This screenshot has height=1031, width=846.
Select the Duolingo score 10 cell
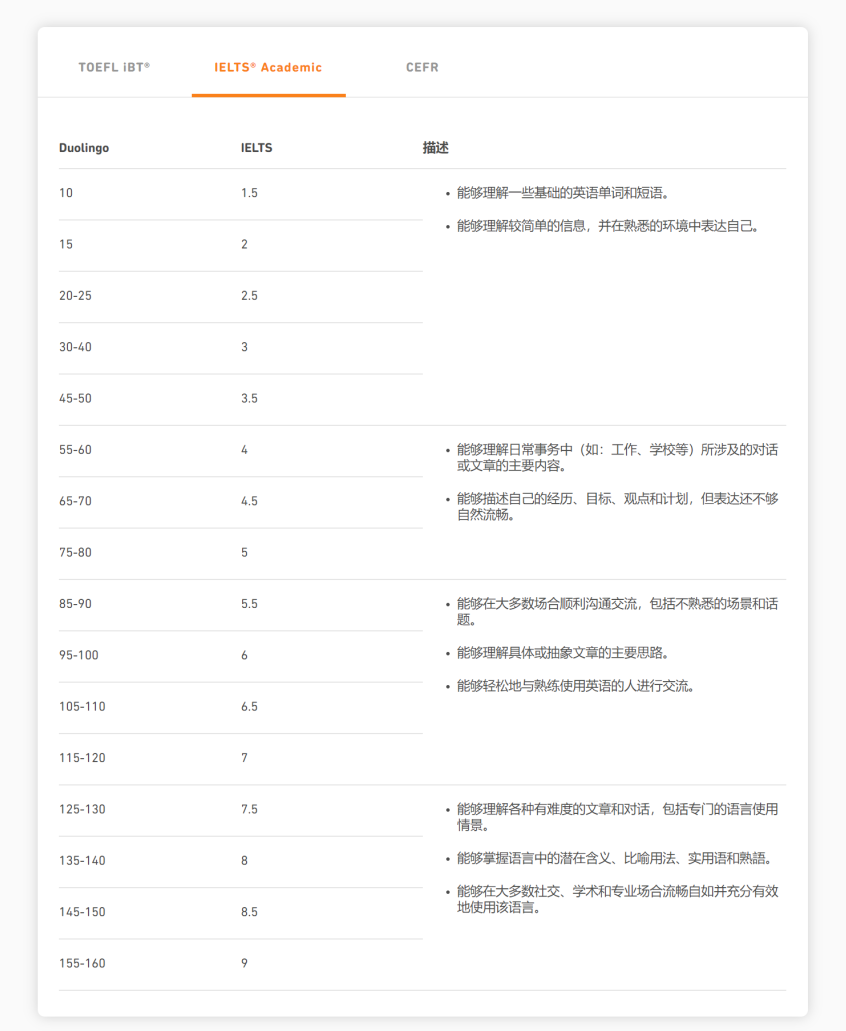66,193
